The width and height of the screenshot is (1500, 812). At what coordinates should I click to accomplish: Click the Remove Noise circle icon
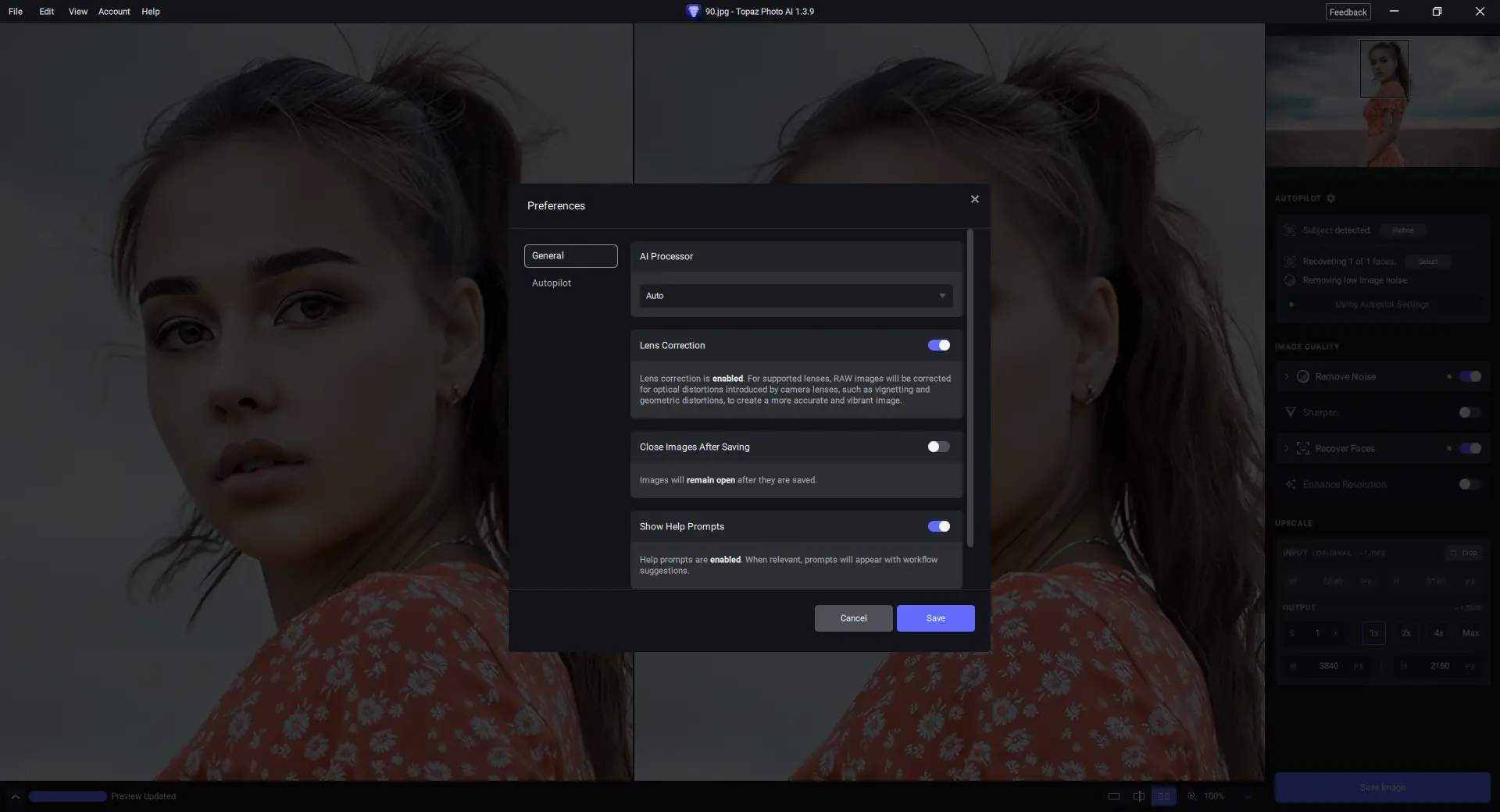coord(1303,376)
